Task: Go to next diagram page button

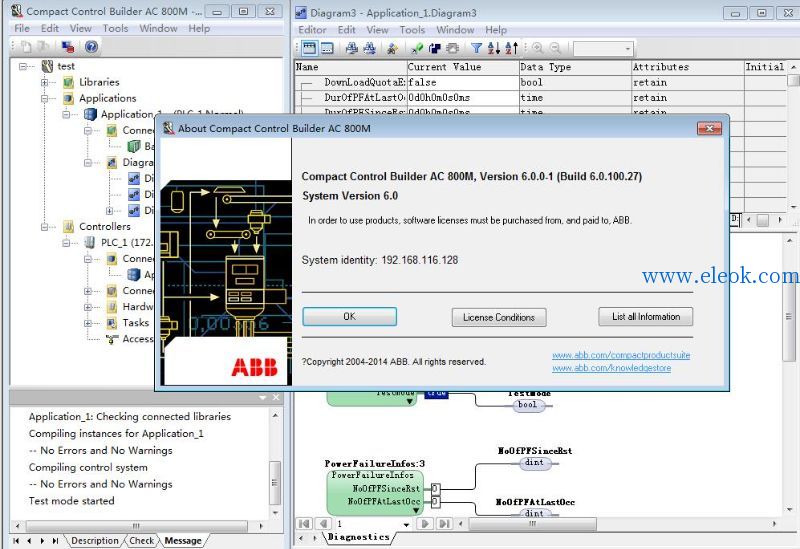Action: [425, 524]
